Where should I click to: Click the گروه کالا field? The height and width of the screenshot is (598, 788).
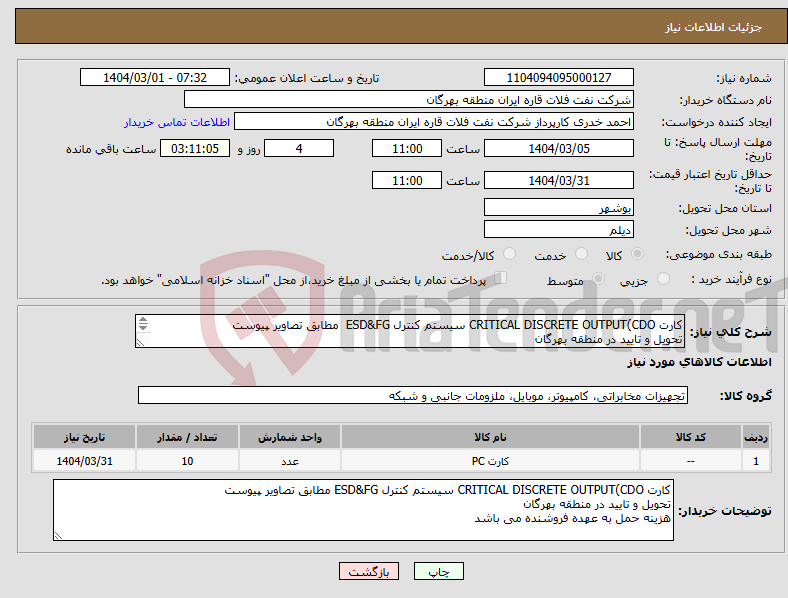click(x=413, y=395)
